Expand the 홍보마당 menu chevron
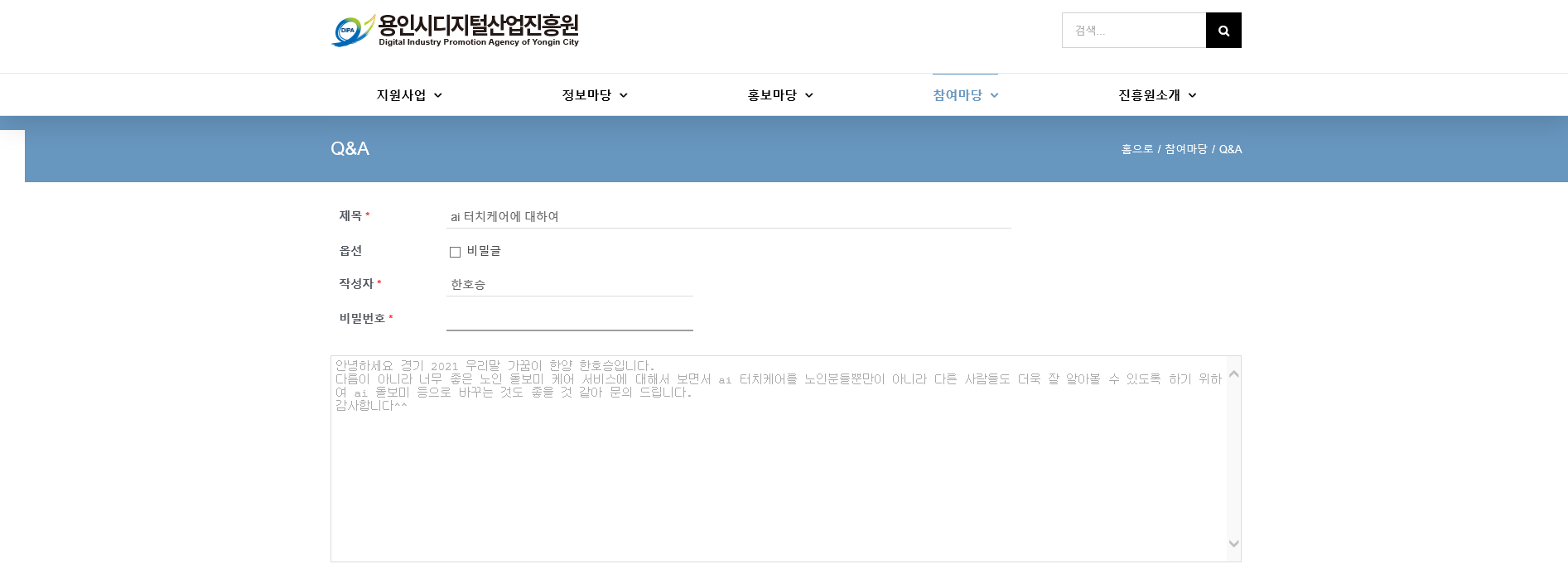The image size is (1568, 564). point(809,96)
